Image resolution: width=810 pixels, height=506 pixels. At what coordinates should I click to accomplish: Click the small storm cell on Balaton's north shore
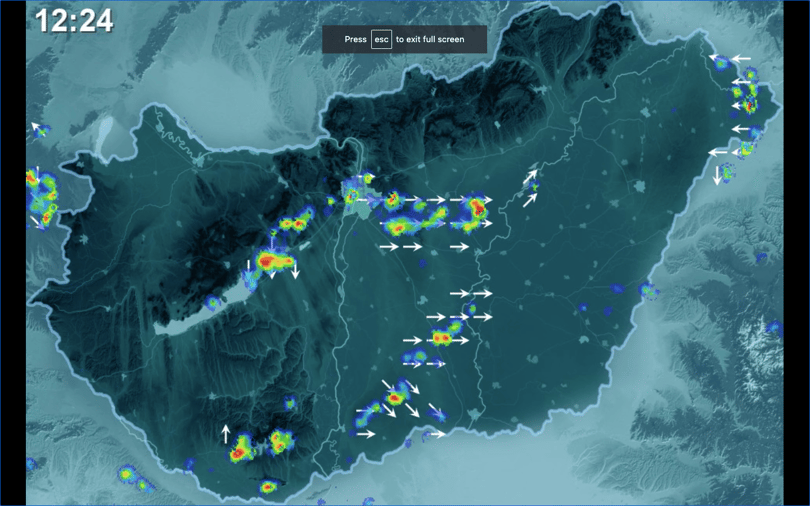click(x=212, y=303)
